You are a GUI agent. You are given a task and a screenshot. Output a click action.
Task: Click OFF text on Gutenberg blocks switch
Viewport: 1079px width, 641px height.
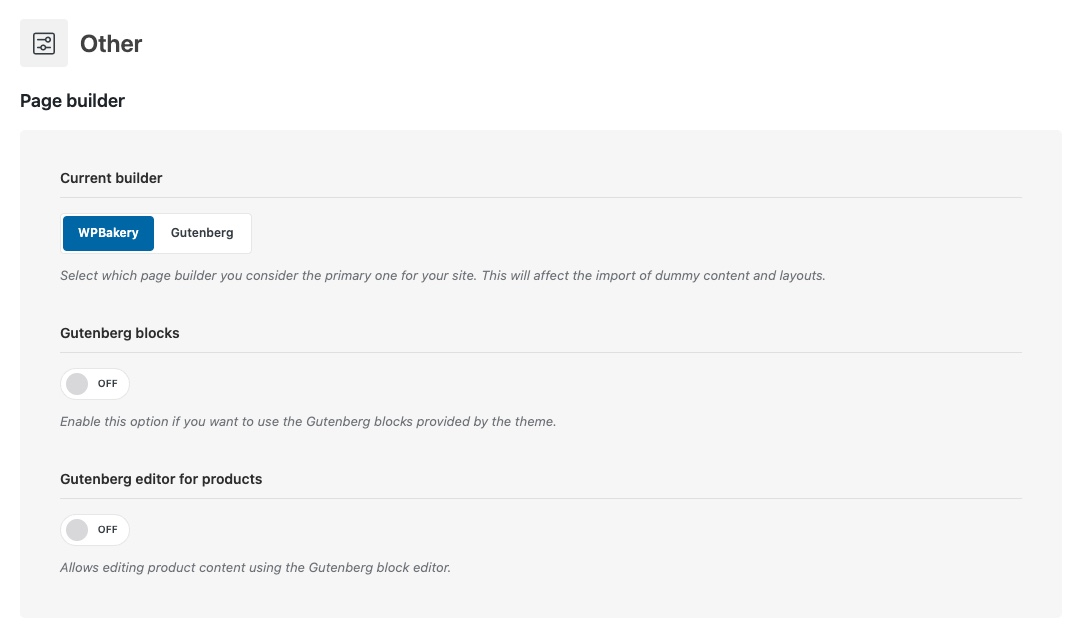[x=107, y=384]
